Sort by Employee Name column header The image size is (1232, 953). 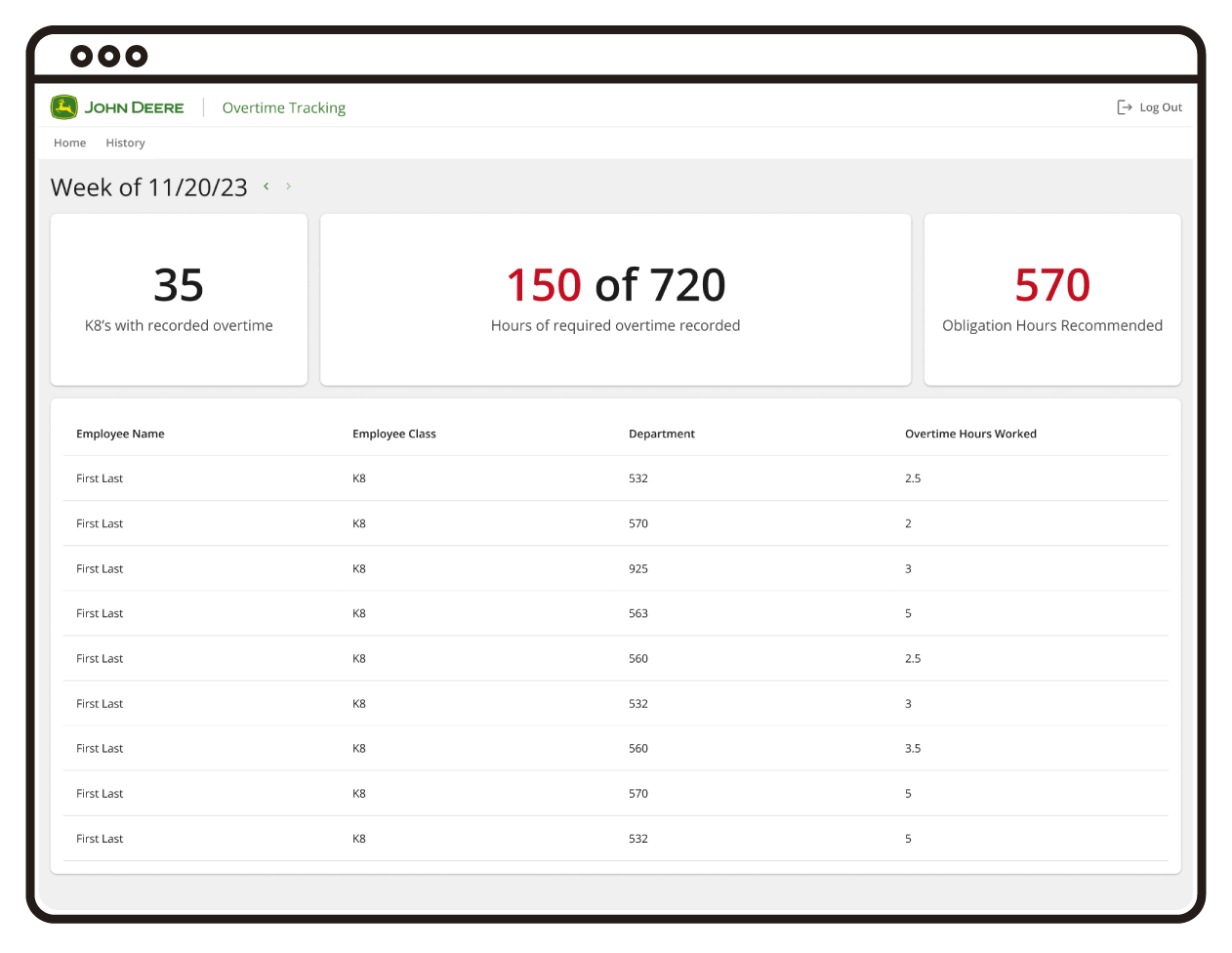121,434
